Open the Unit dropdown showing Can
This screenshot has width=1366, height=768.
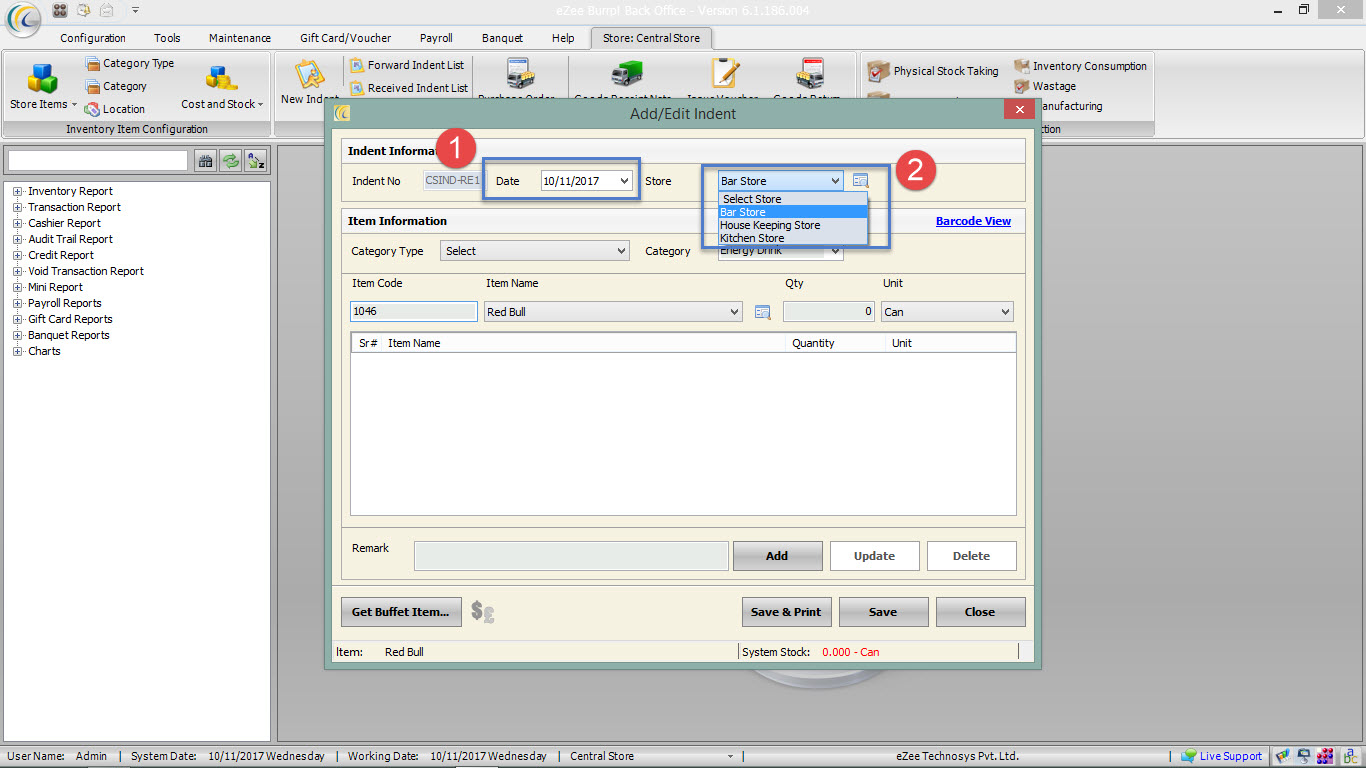(946, 311)
